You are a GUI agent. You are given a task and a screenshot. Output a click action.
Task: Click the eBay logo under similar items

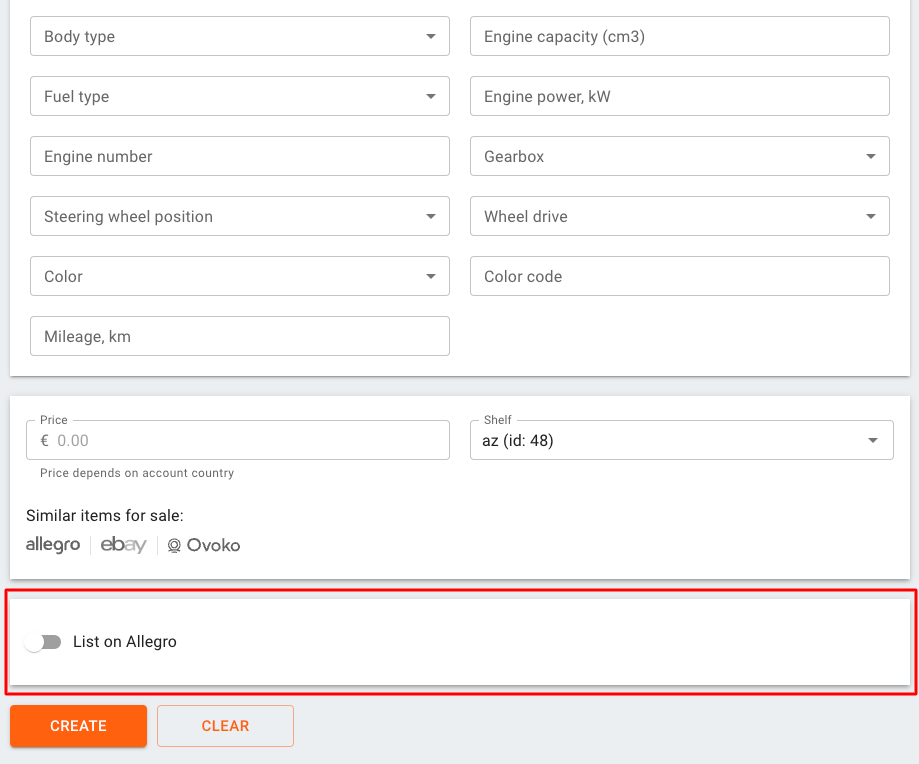tap(123, 545)
